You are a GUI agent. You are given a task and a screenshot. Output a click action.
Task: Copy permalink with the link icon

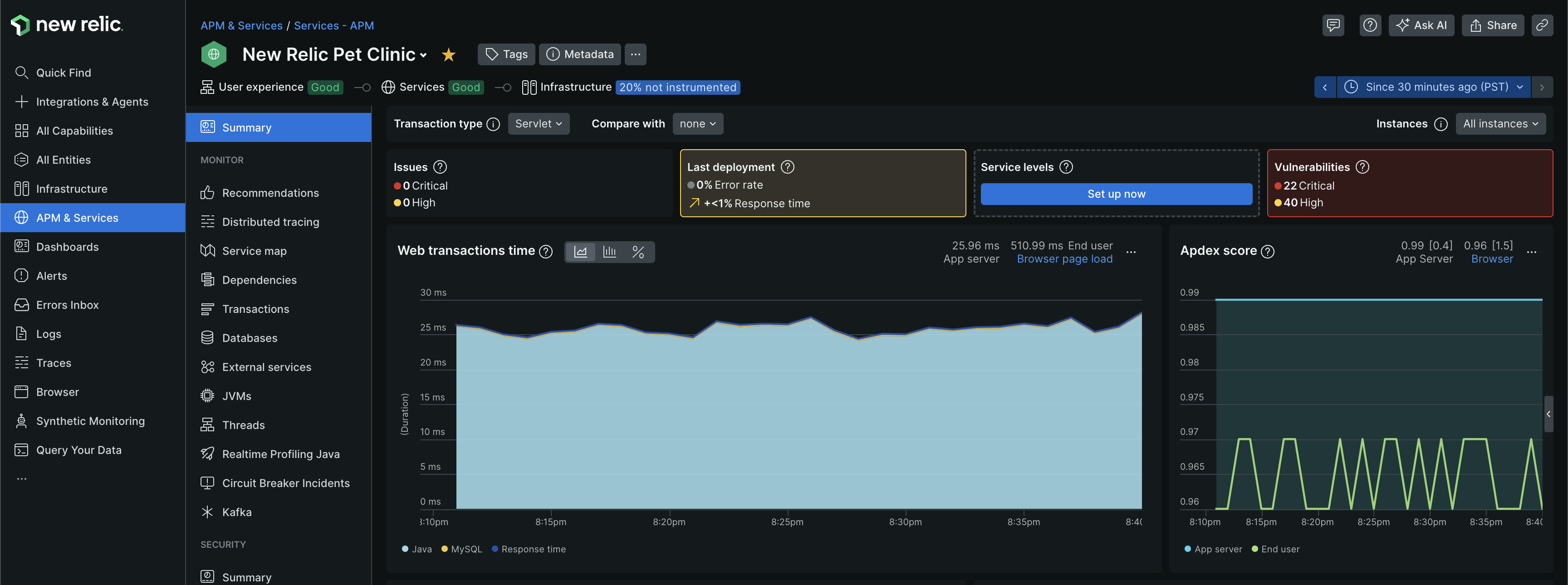(x=1542, y=25)
